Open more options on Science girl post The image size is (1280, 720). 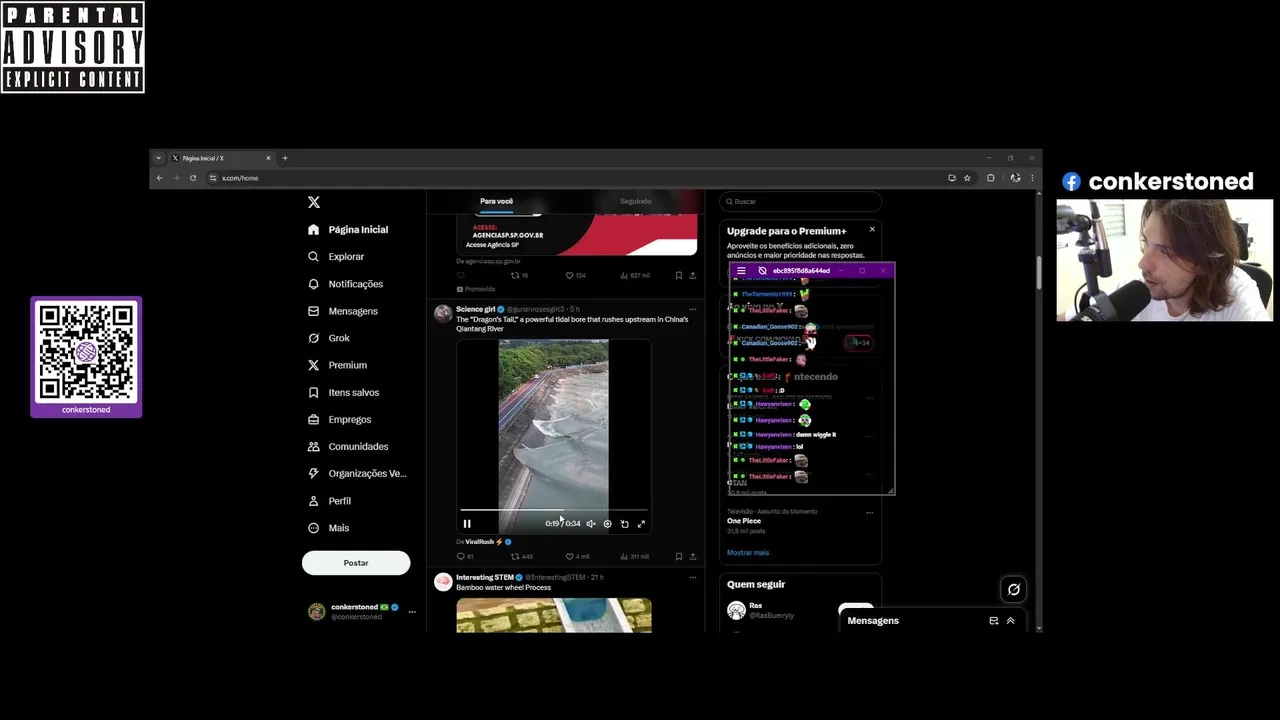(692, 309)
